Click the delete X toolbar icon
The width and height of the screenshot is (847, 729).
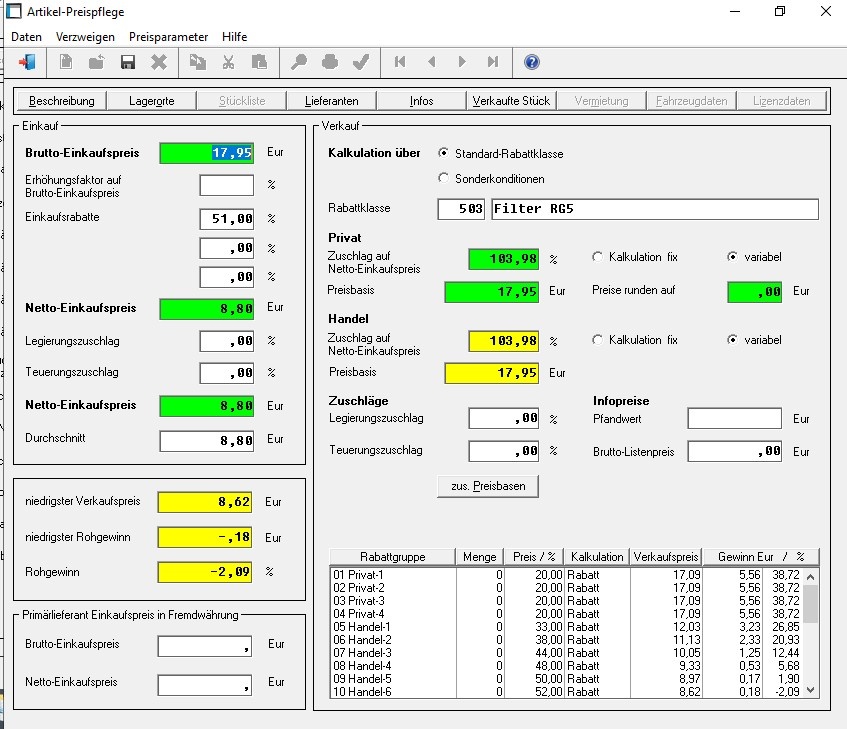click(x=159, y=62)
